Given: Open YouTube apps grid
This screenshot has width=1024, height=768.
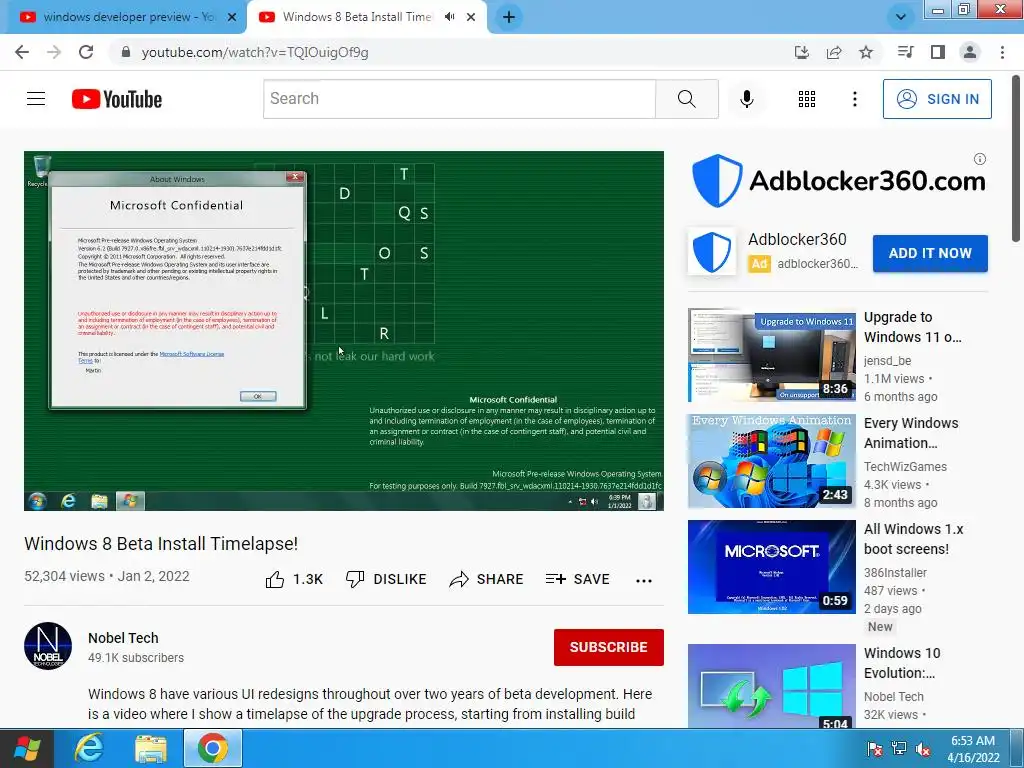Looking at the screenshot, I should click(x=807, y=99).
